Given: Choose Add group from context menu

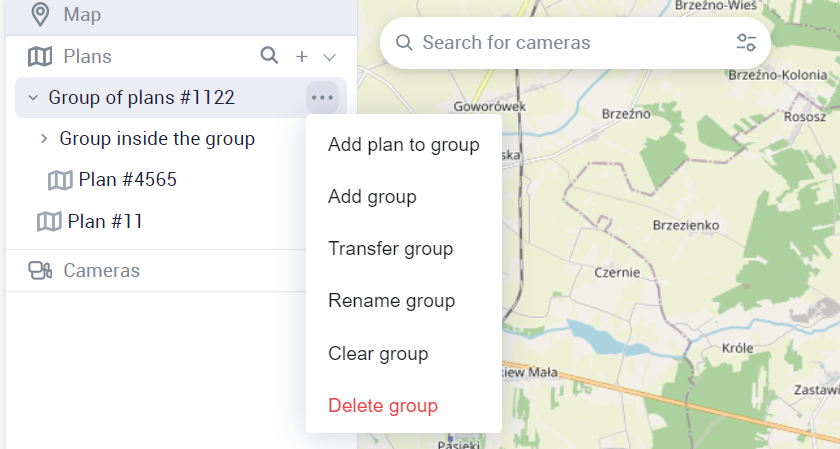Looking at the screenshot, I should (x=372, y=197).
